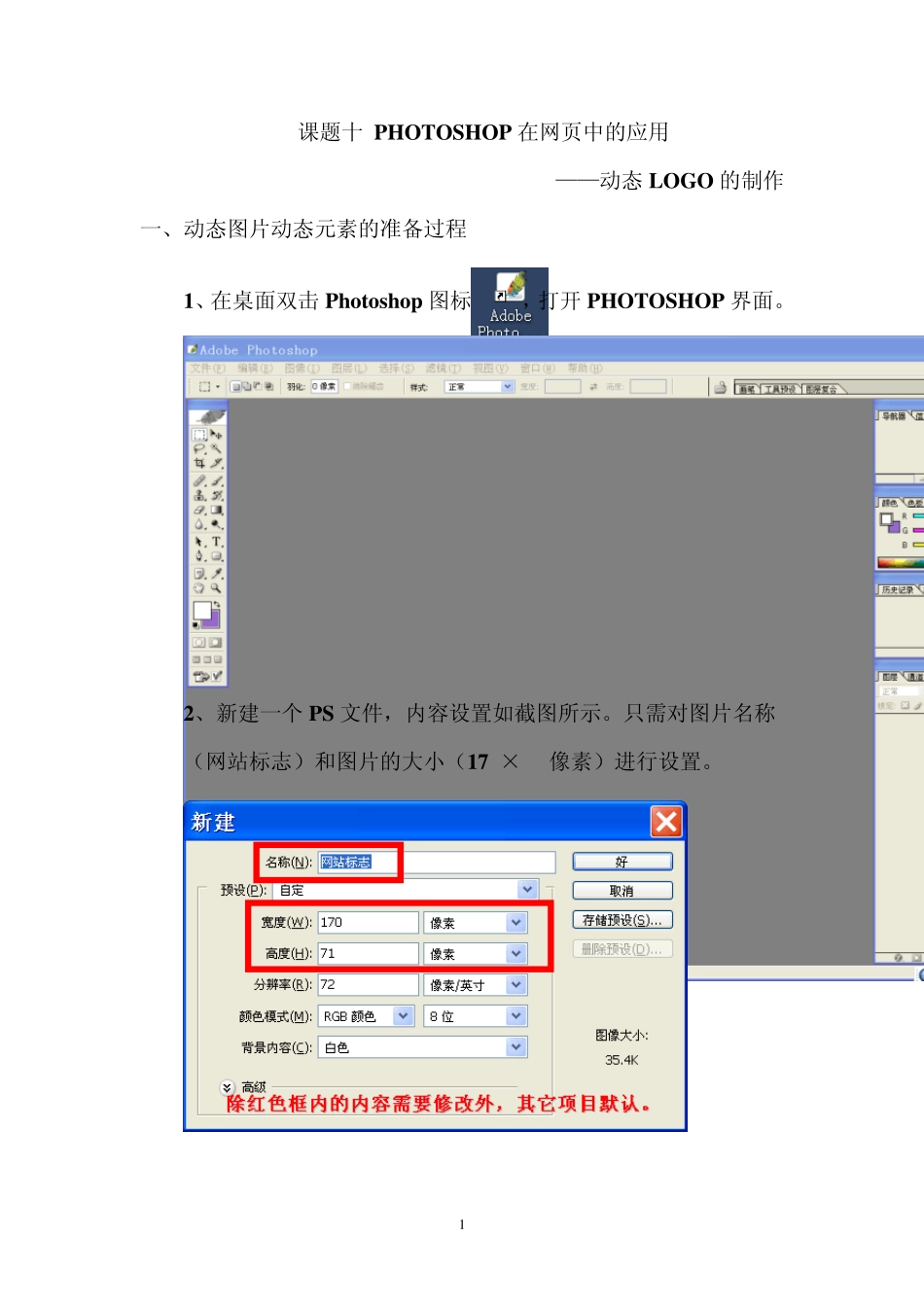
Task: Select the Rectangular Marquee tool in toolbox
Action: tap(199, 435)
